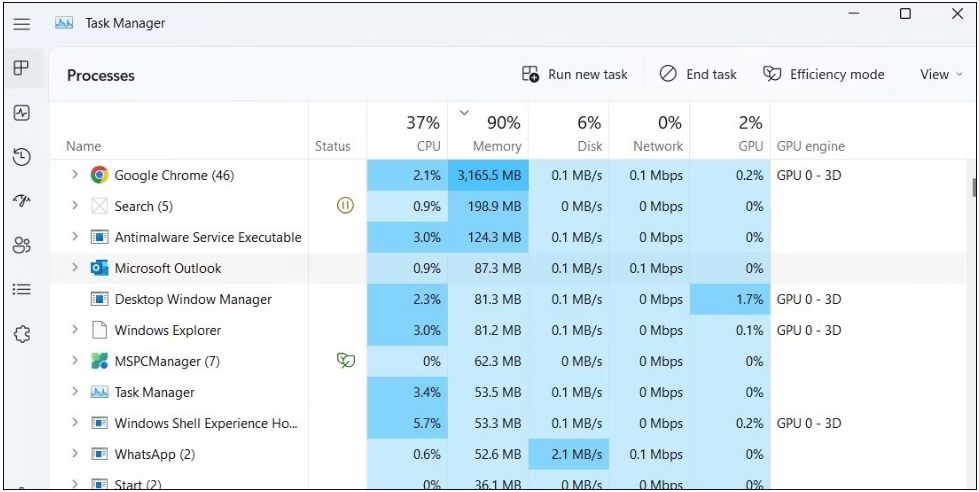Viewport: 979px width, 492px height.
Task: Select the 124.3 MB memory cell
Action: [488, 237]
